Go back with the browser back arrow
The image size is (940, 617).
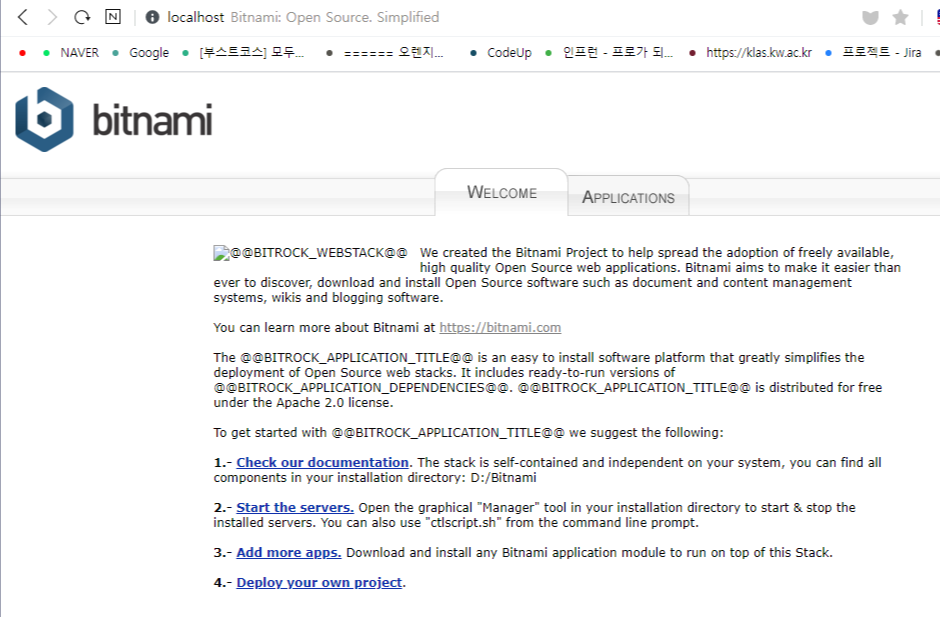tap(23, 17)
